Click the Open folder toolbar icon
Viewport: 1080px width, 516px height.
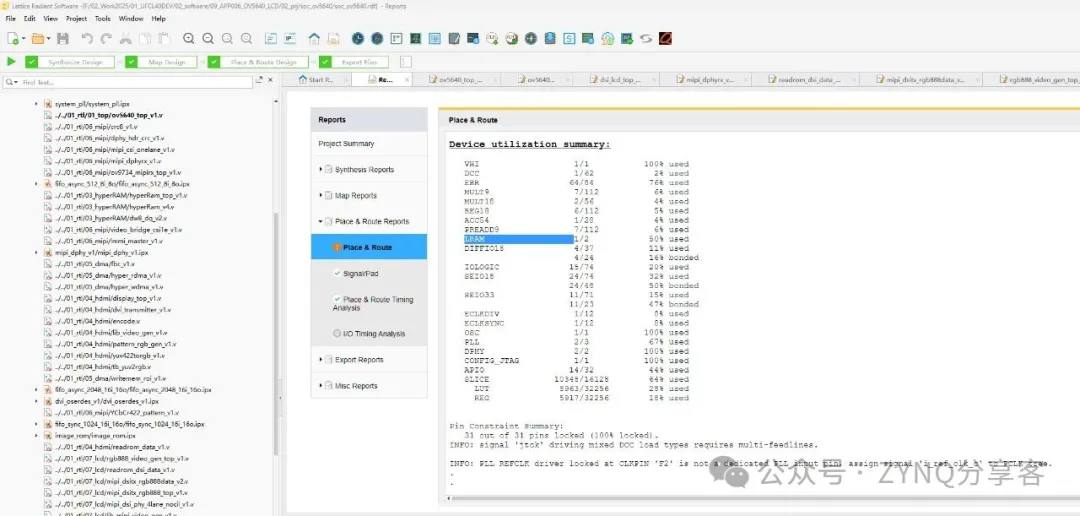[37, 39]
